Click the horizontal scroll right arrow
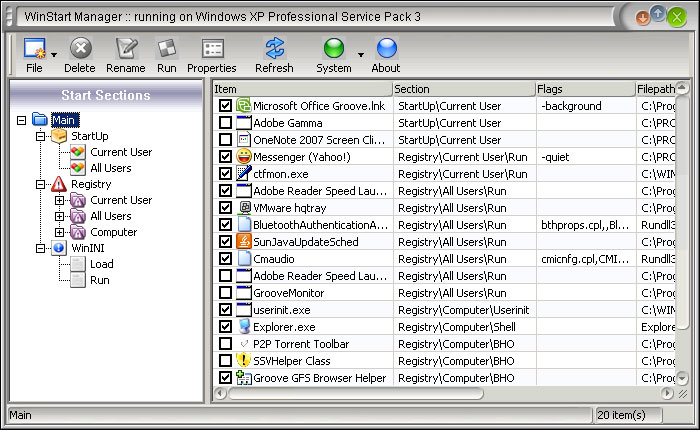The image size is (700, 430). coord(667,393)
